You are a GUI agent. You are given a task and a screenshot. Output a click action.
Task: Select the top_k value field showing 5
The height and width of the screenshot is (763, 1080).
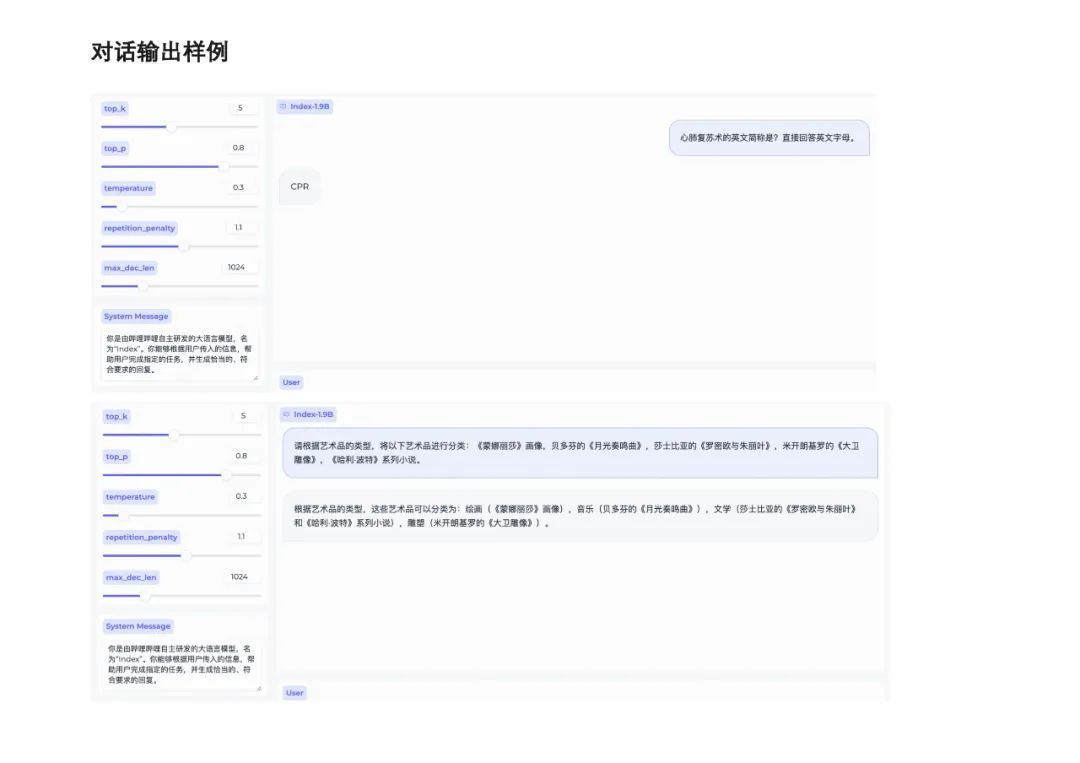pos(241,108)
